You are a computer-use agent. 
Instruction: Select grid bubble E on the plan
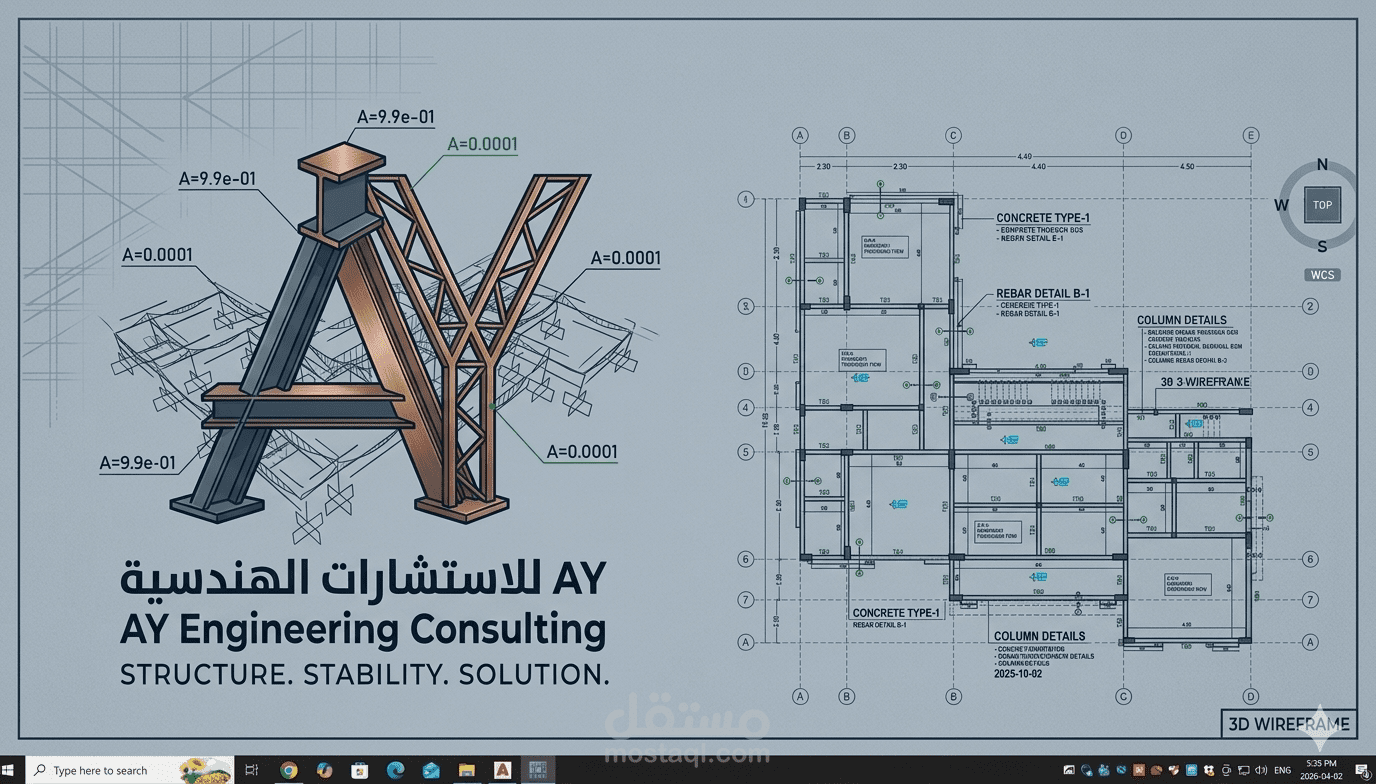[x=1250, y=135]
